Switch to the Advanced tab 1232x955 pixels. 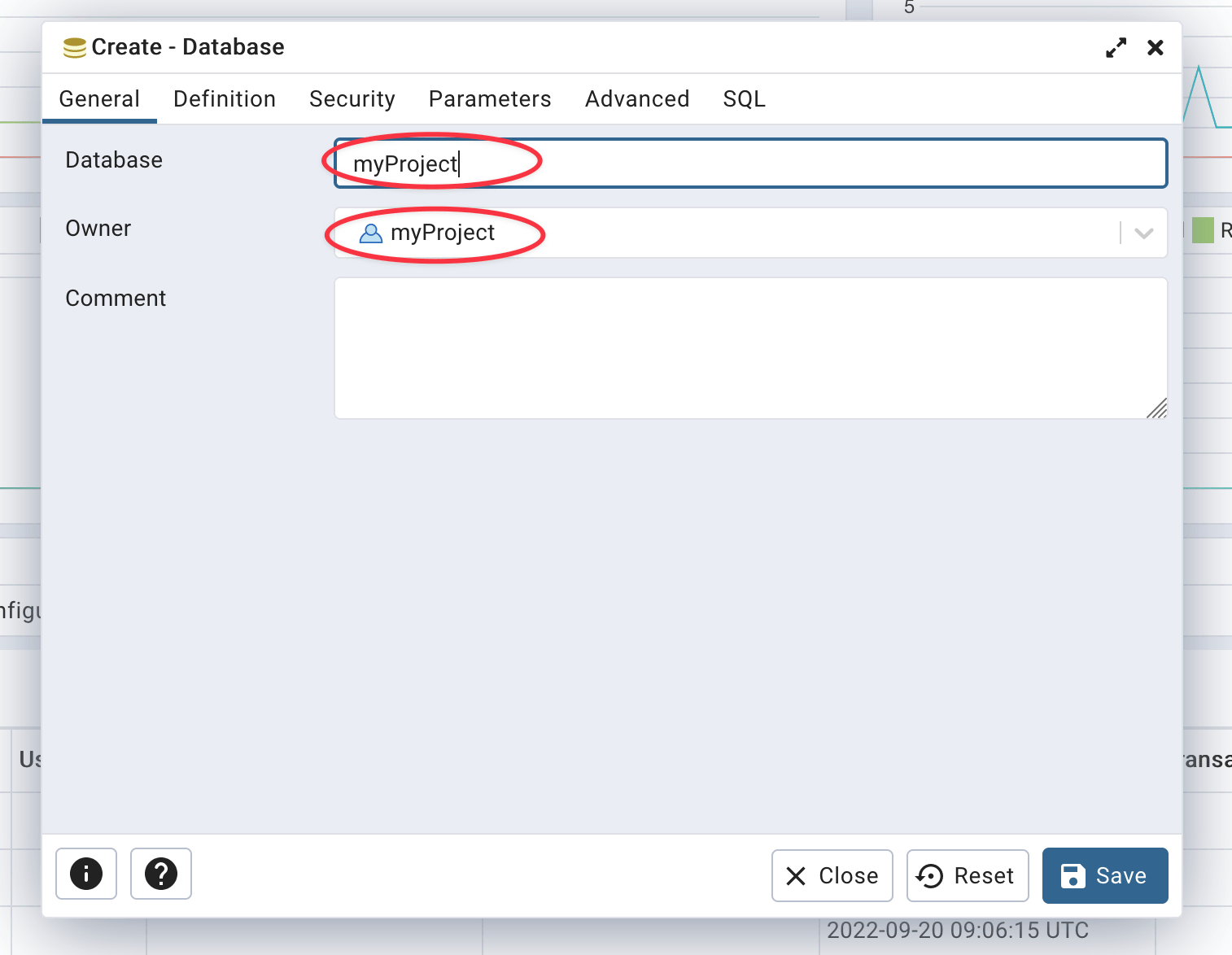pos(637,98)
